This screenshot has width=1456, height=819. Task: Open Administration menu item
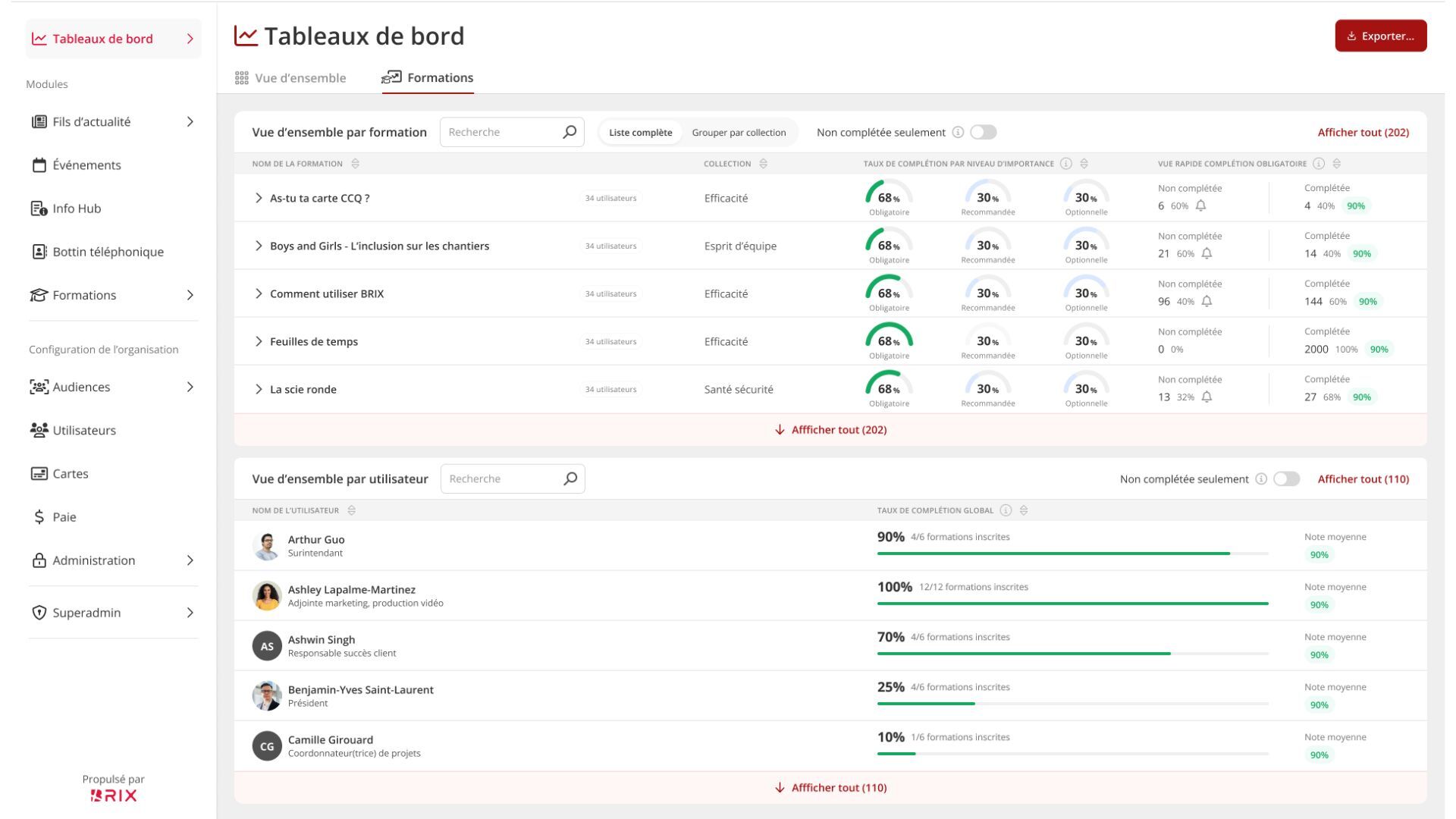(114, 560)
